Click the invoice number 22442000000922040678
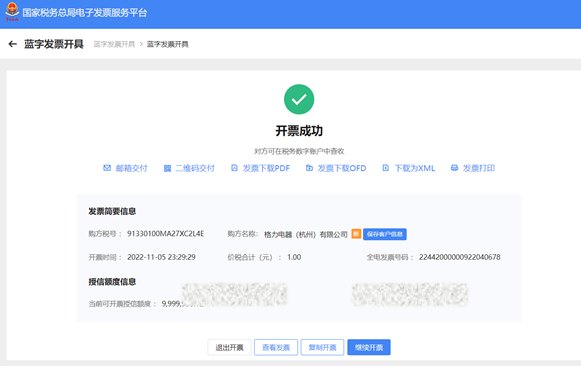The image size is (581, 366). pyautogui.click(x=459, y=257)
